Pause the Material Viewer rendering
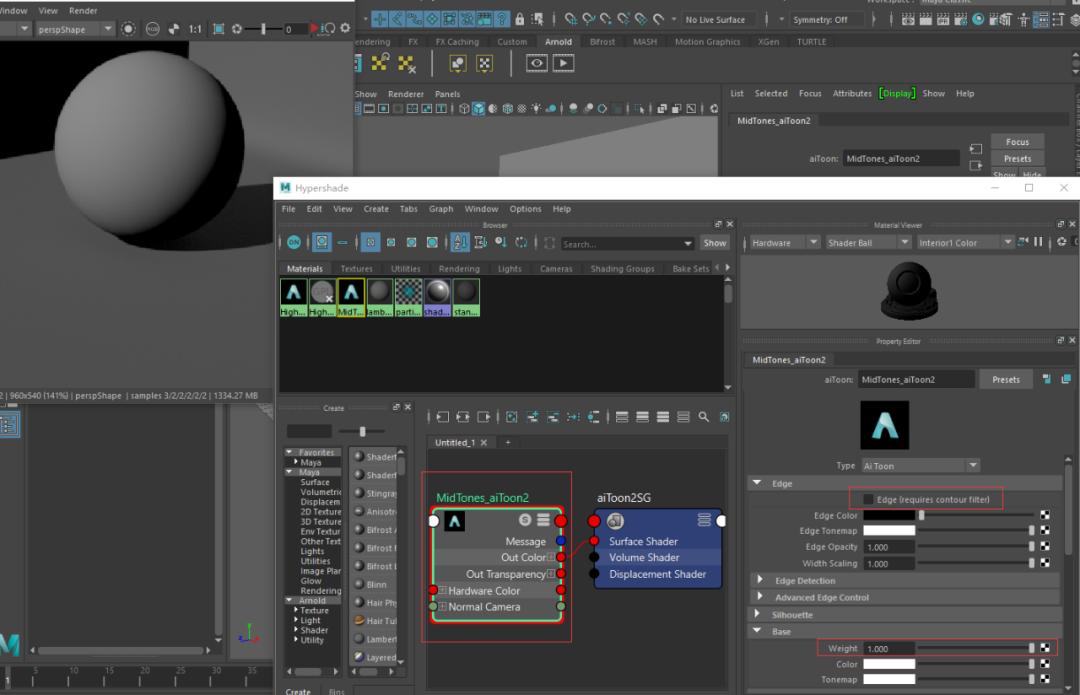Viewport: 1080px width, 695px height. click(x=1038, y=242)
